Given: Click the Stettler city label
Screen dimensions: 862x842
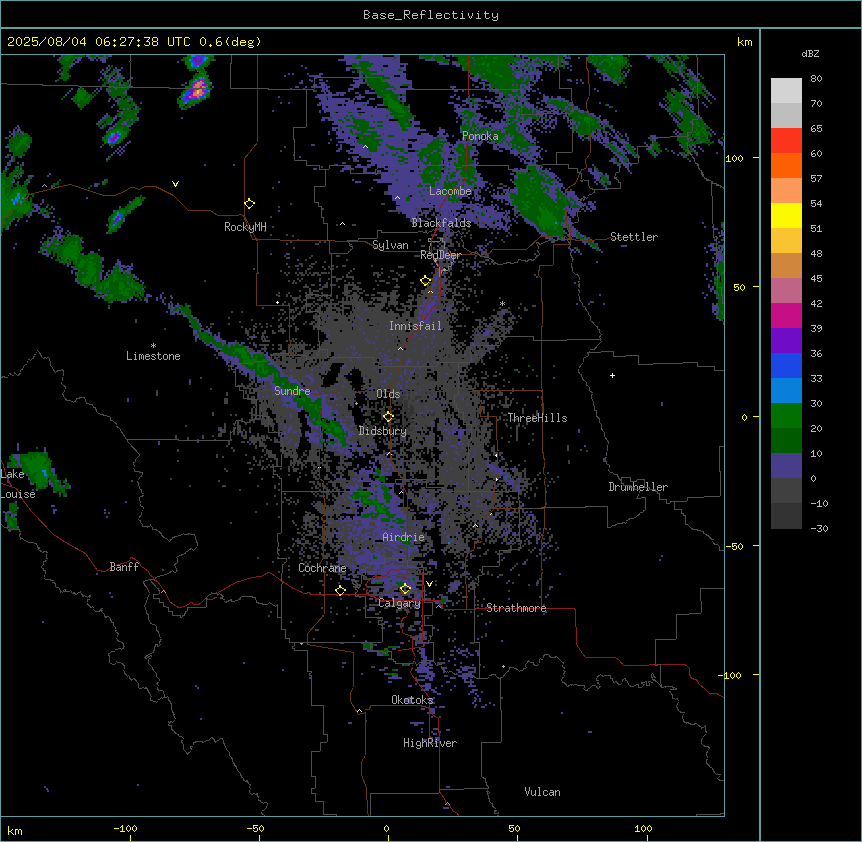Looking at the screenshot, I should (634, 237).
